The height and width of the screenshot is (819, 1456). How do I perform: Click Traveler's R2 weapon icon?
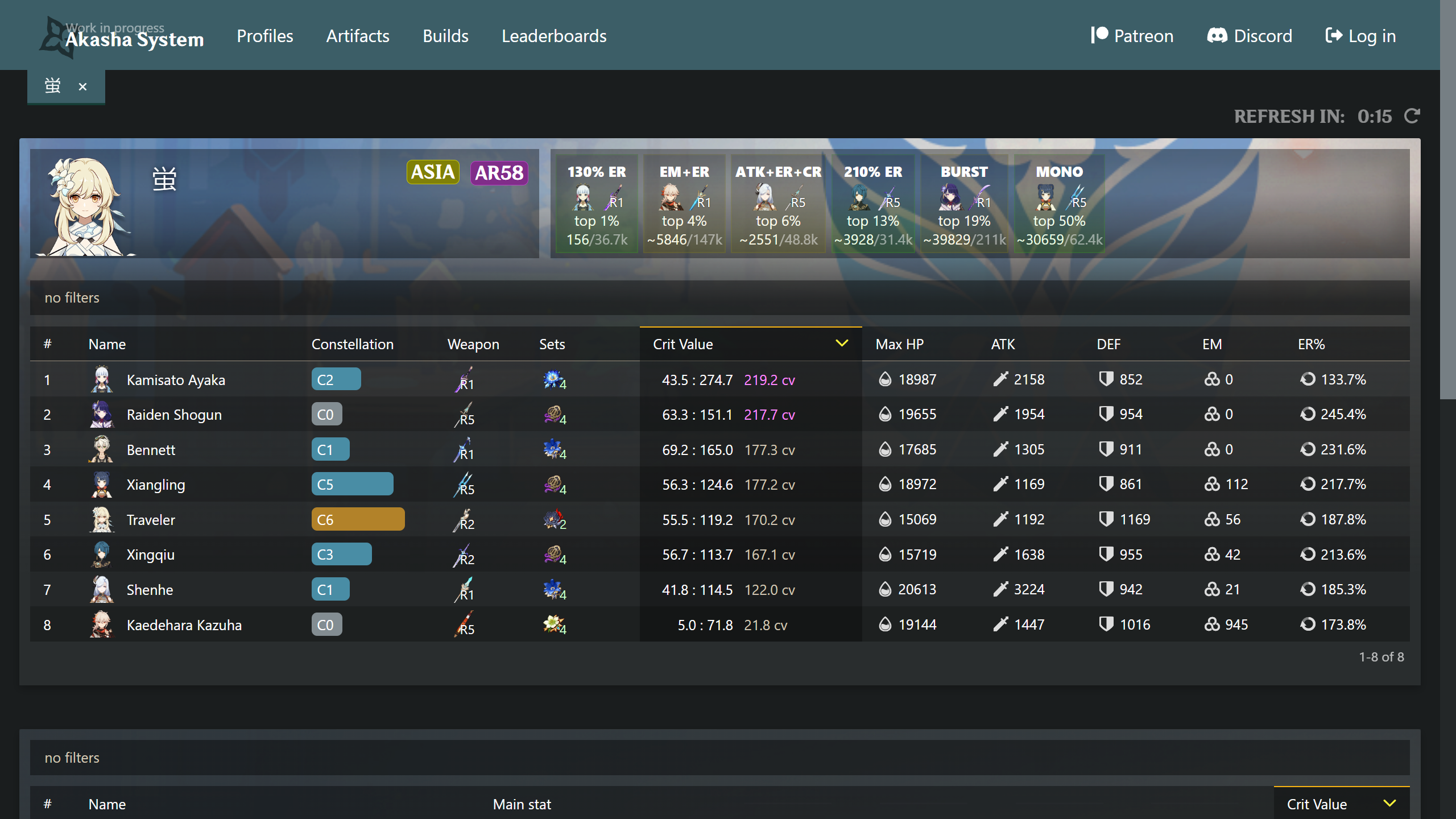pos(464,519)
